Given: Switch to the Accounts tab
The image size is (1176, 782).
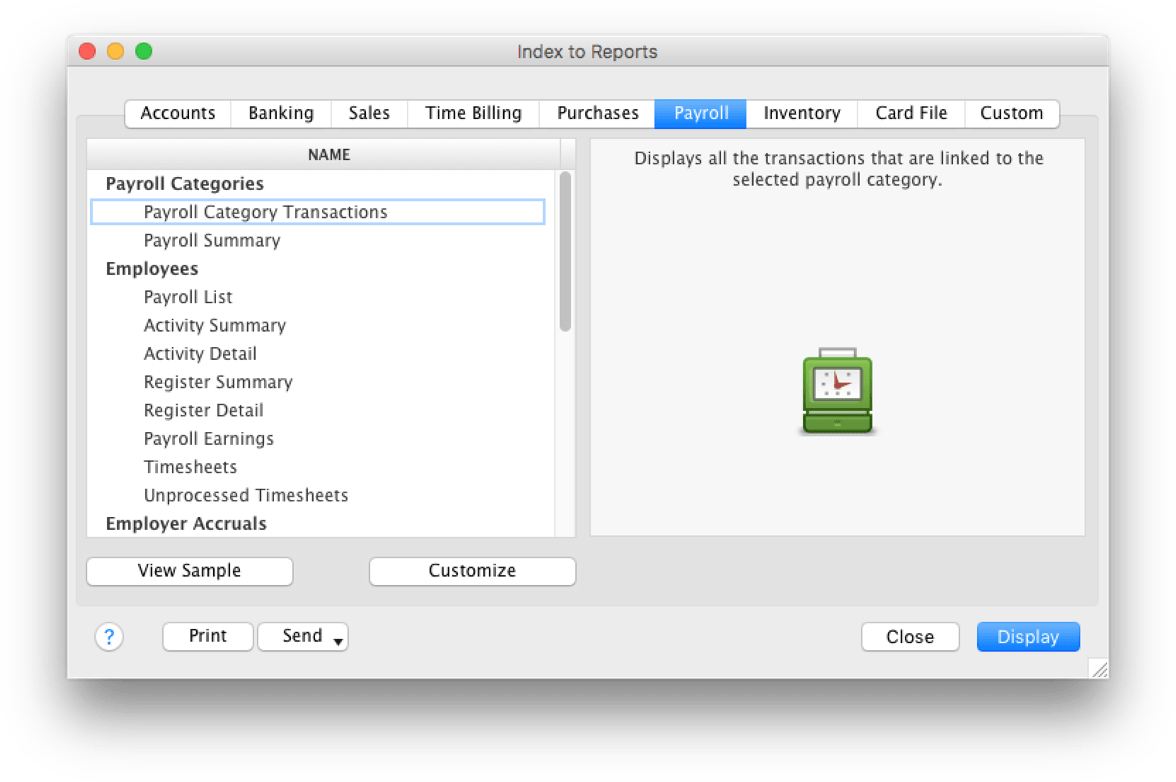Looking at the screenshot, I should (x=177, y=113).
